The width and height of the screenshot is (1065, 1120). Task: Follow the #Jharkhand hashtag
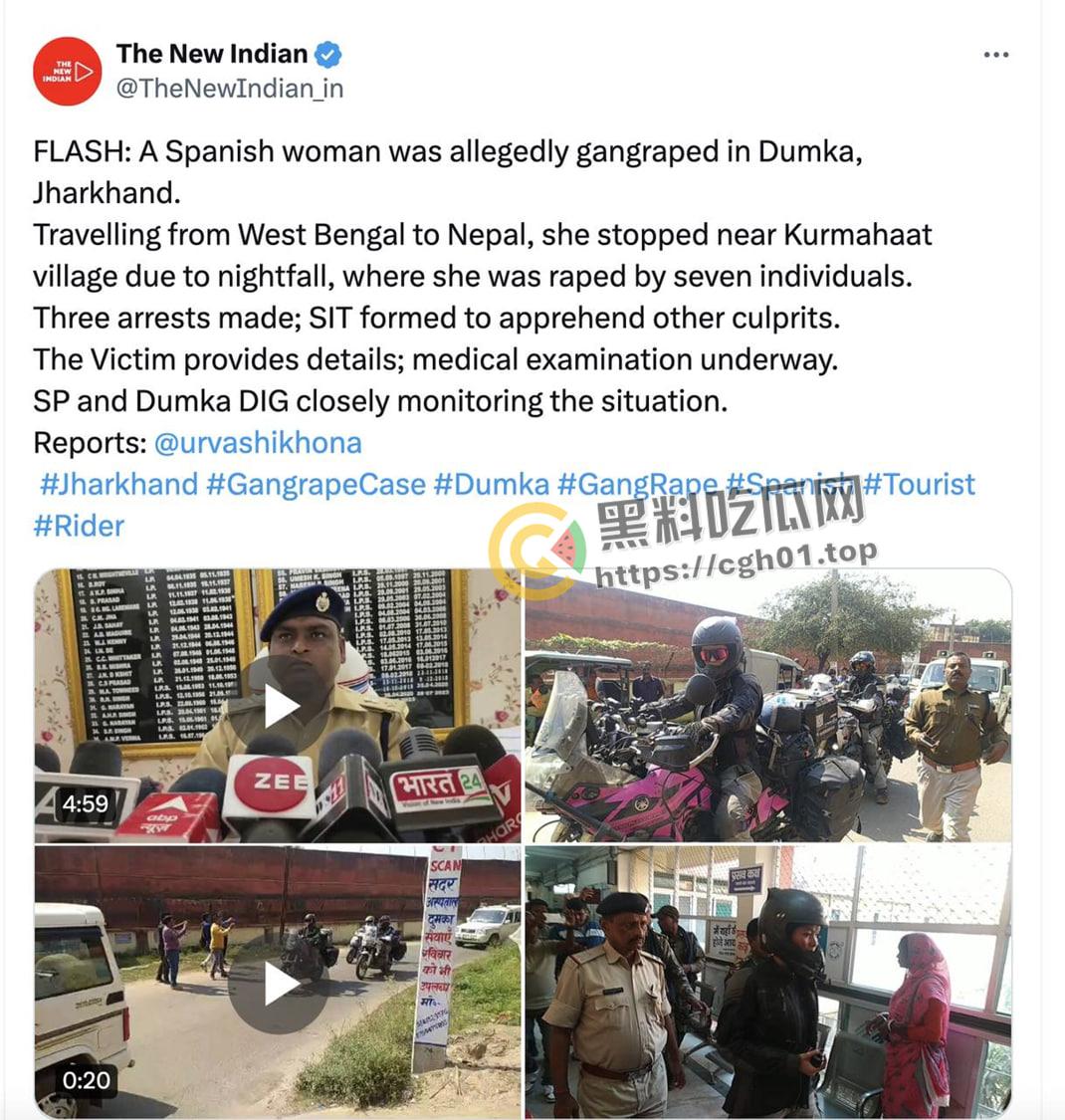click(118, 484)
